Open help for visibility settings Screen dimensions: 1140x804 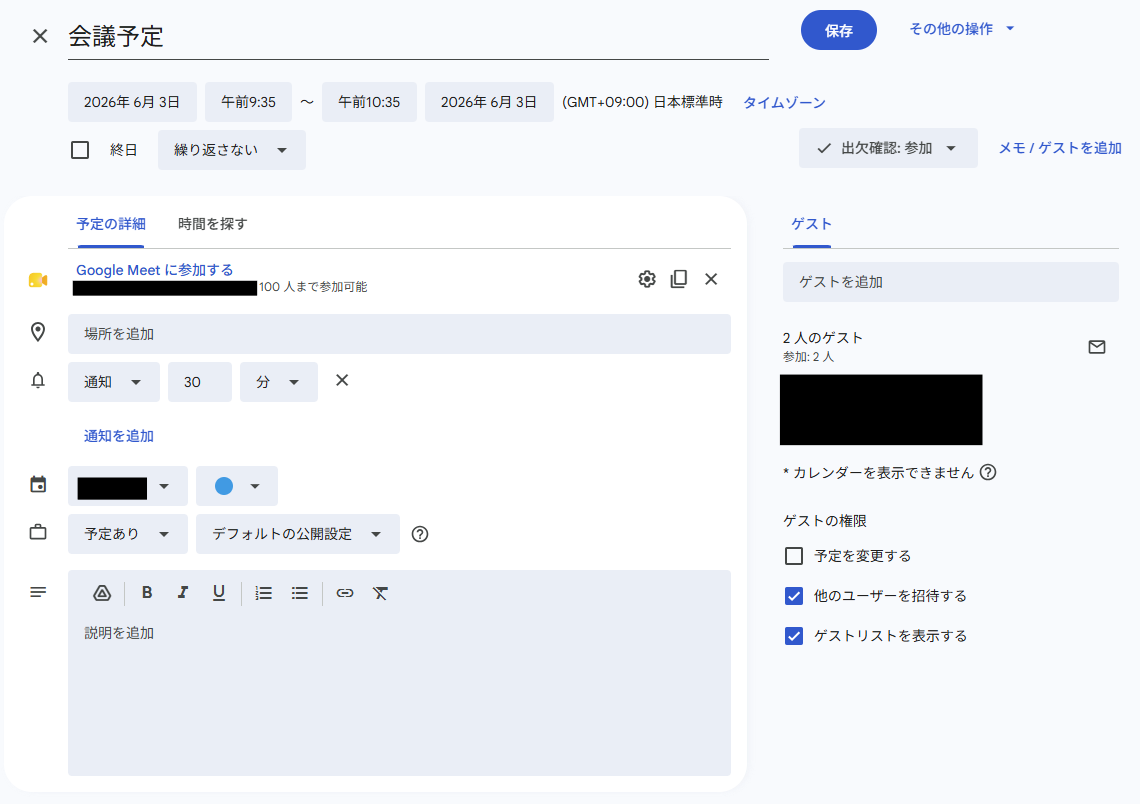(x=420, y=534)
